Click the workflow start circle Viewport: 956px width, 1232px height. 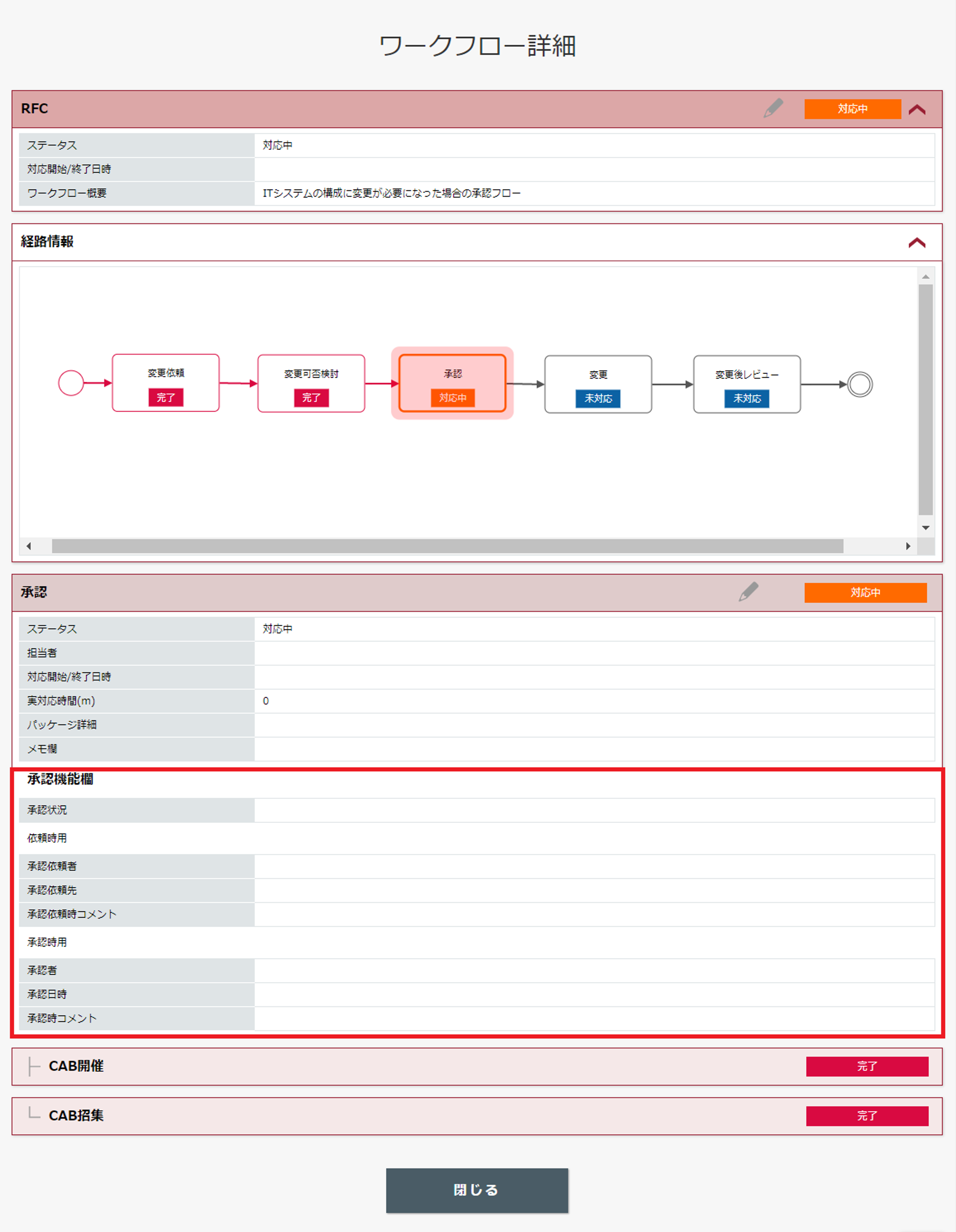pyautogui.click(x=71, y=383)
